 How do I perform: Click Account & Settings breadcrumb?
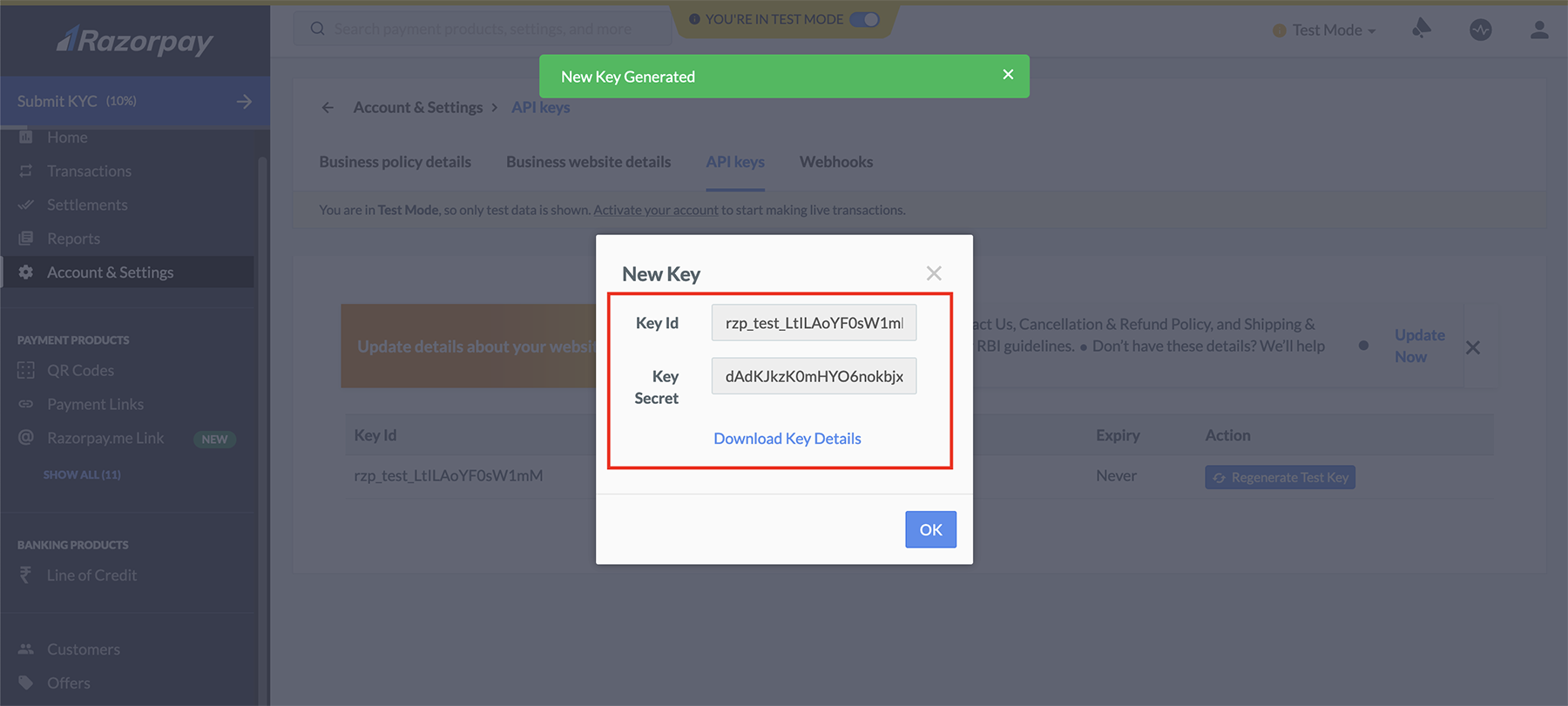pyautogui.click(x=418, y=107)
